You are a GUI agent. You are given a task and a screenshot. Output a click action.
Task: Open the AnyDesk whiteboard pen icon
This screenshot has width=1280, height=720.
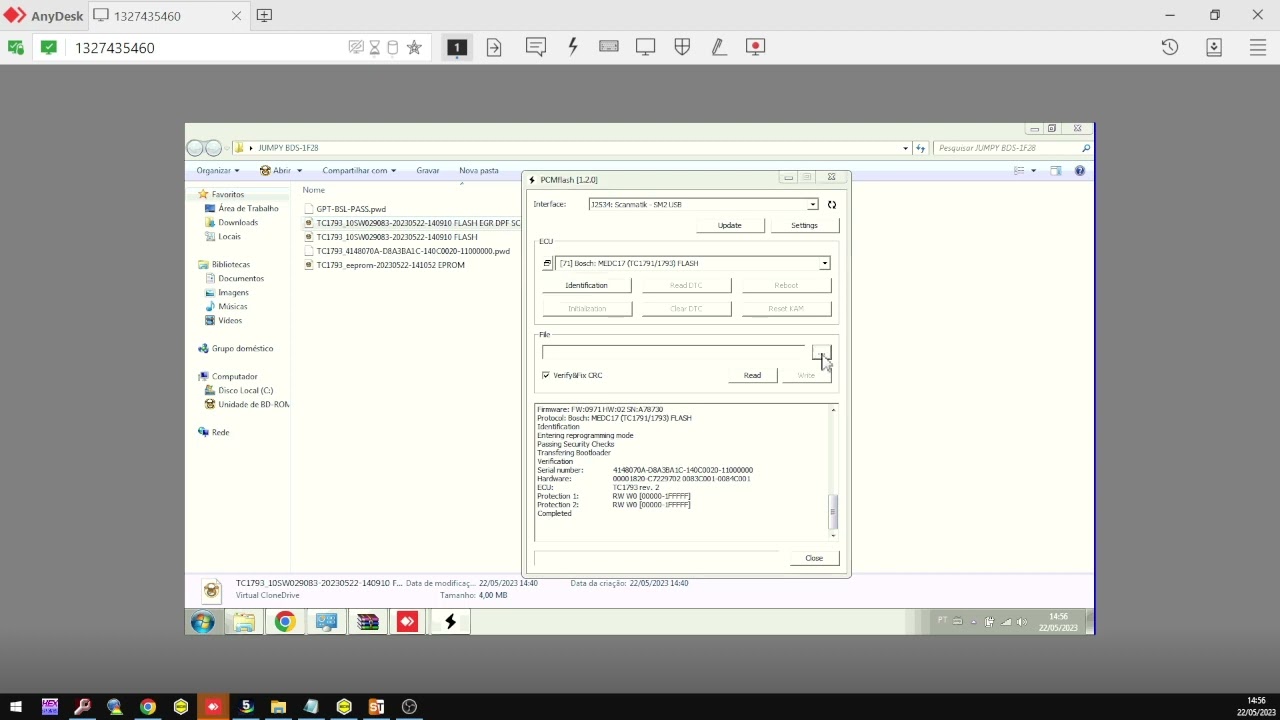point(719,47)
